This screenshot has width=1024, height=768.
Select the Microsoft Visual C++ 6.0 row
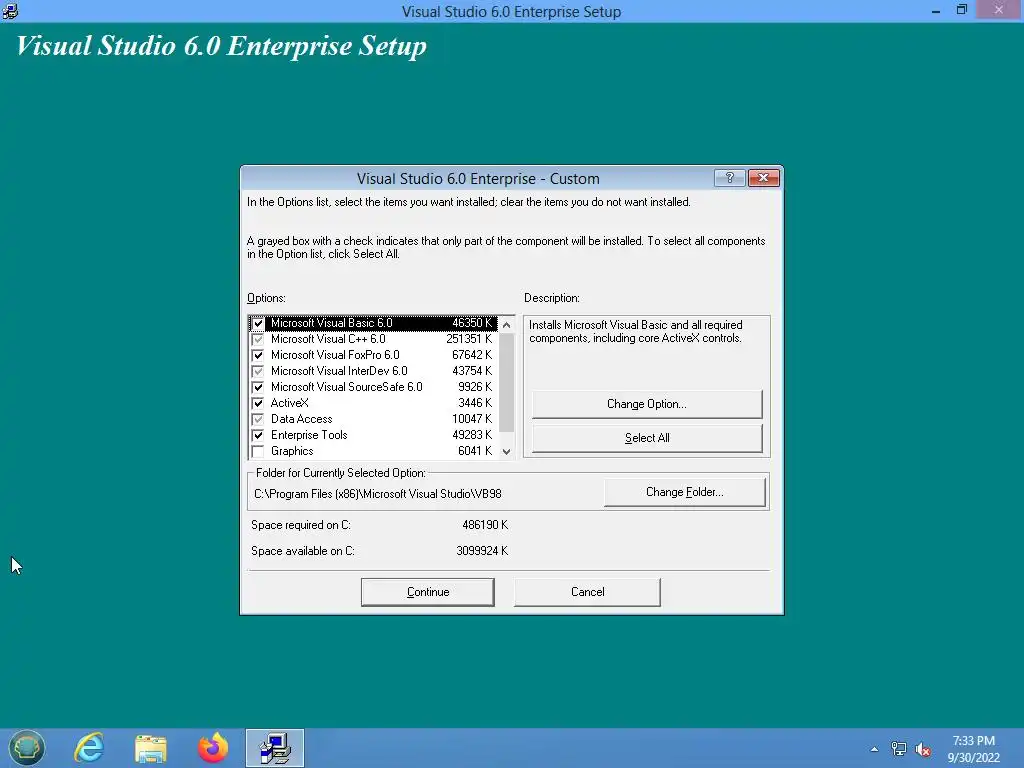click(x=373, y=340)
